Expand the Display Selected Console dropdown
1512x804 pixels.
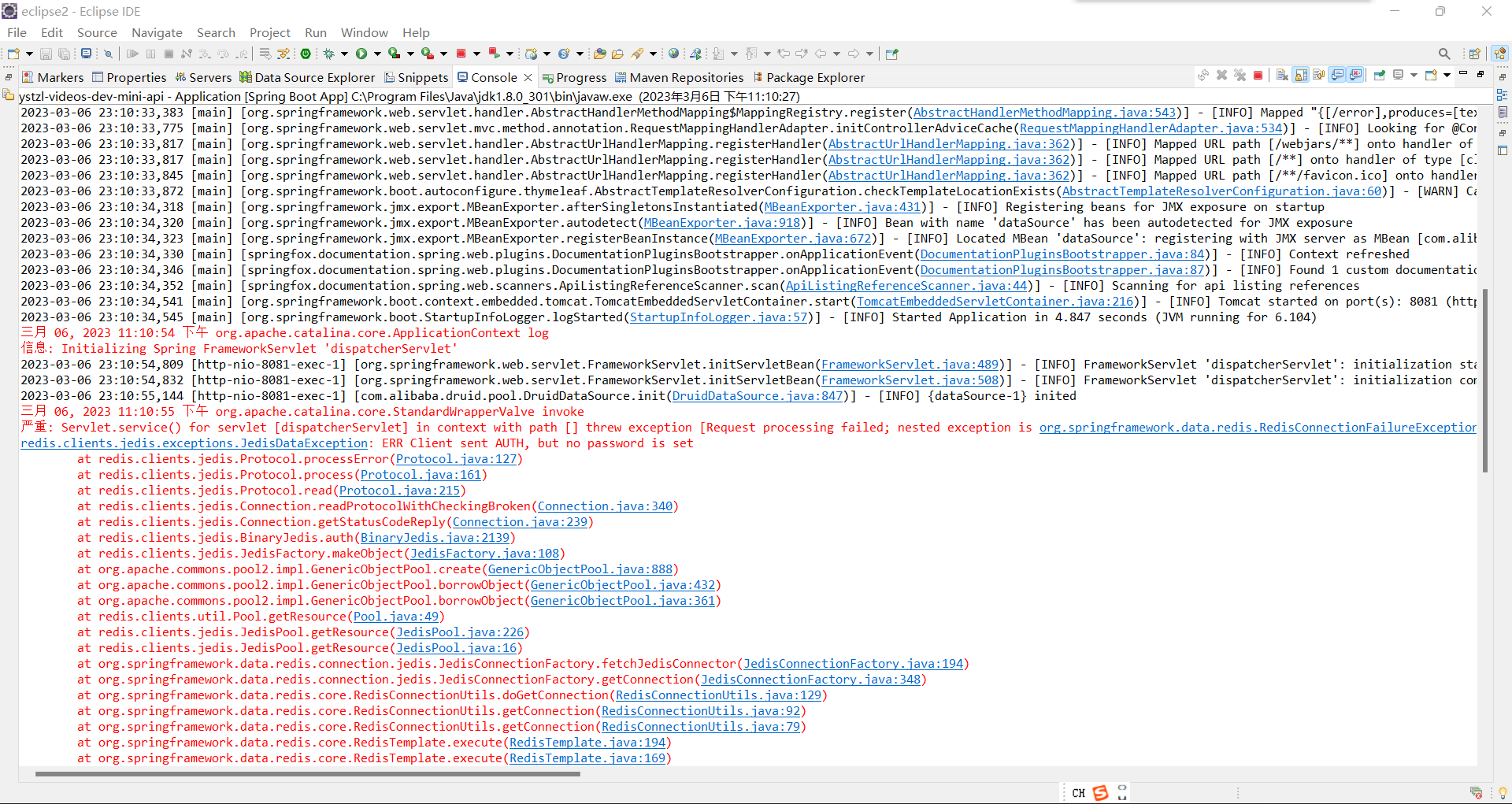1414,76
